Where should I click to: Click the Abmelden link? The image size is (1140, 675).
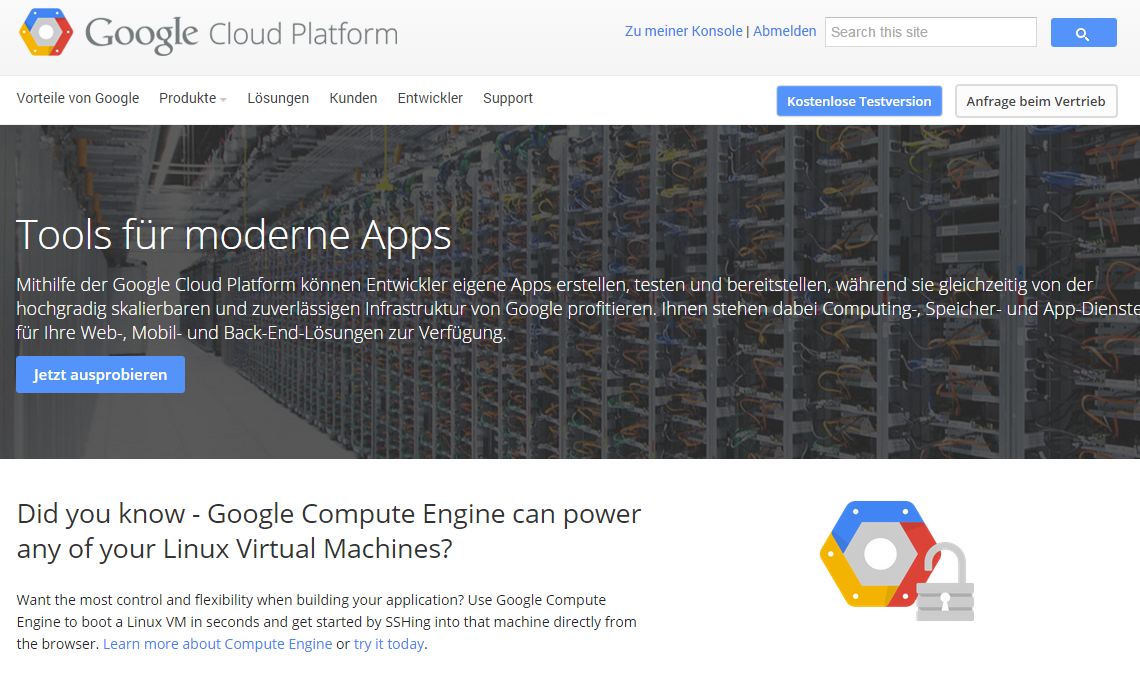pyautogui.click(x=784, y=31)
